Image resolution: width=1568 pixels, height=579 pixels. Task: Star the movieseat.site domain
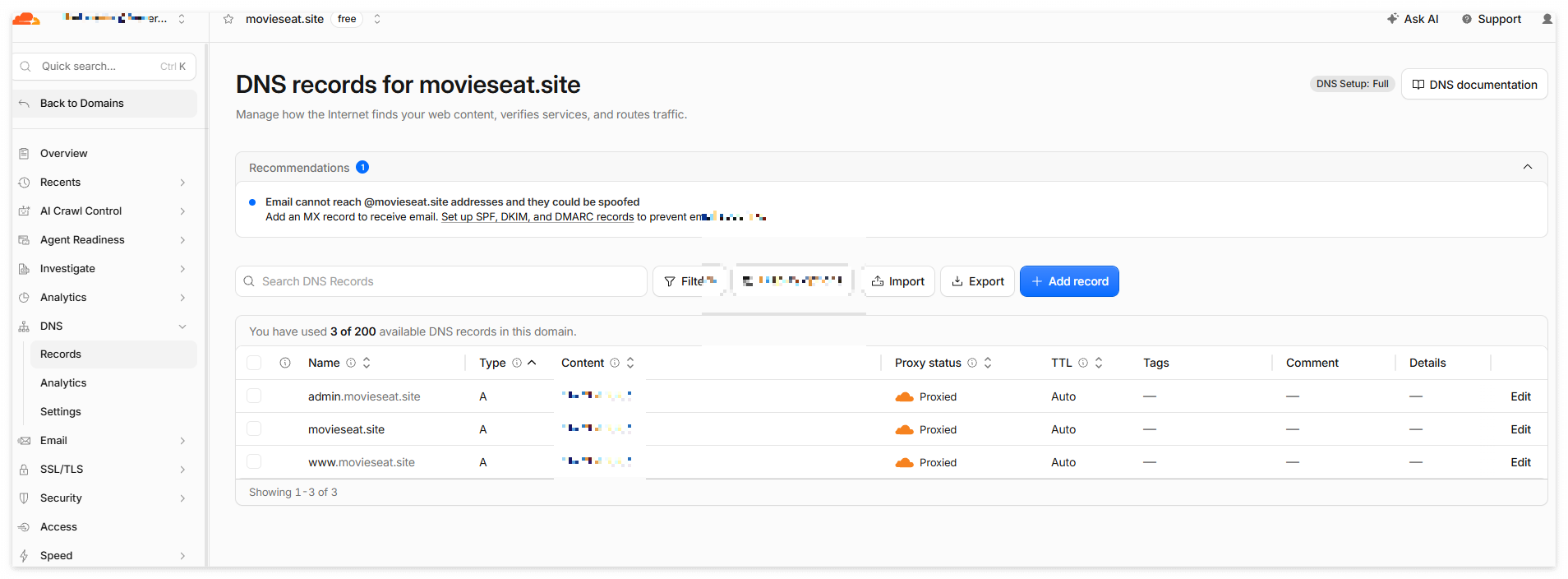[228, 19]
